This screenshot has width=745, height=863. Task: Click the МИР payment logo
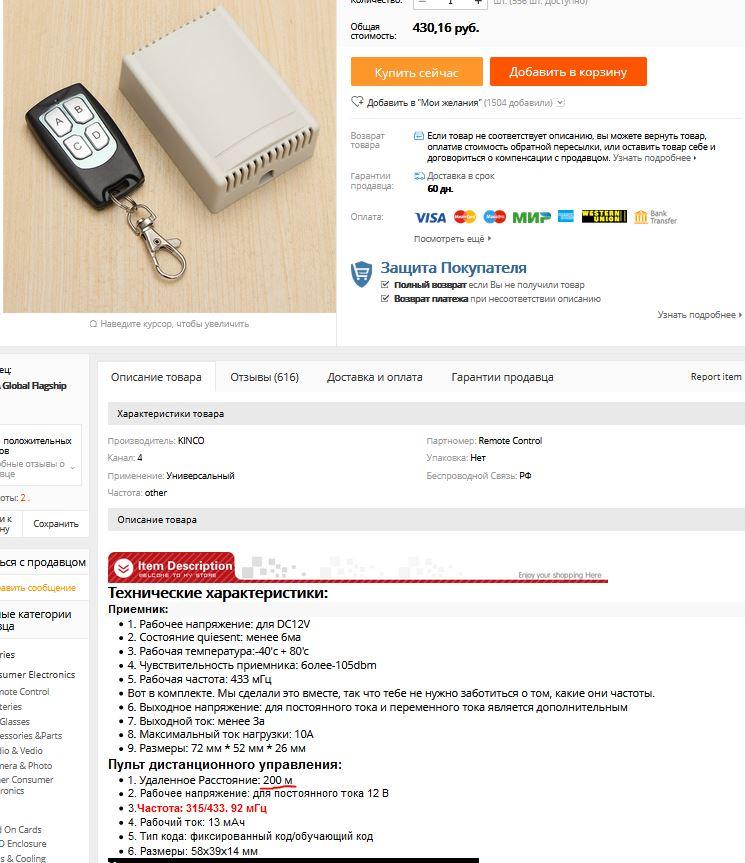tap(532, 217)
